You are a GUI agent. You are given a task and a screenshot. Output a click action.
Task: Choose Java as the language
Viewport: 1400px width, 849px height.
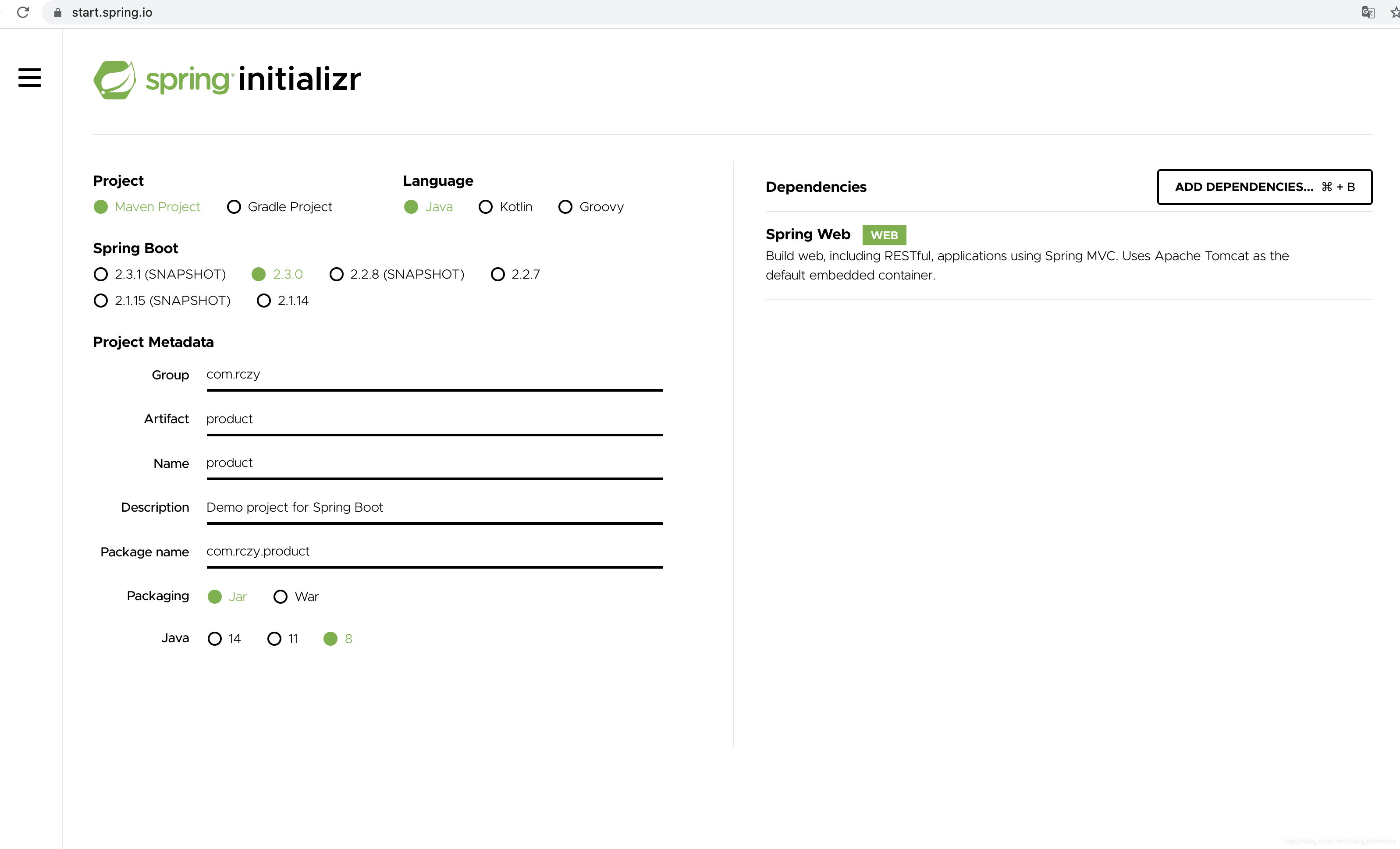coord(428,207)
